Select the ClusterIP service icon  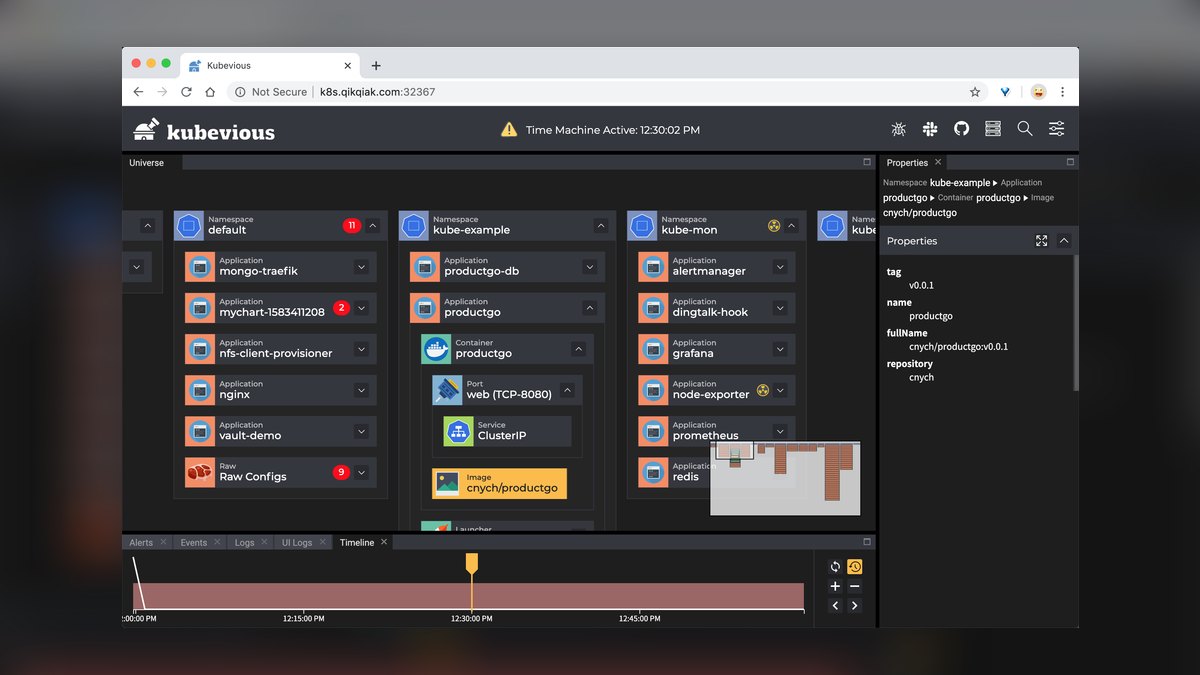pos(459,431)
